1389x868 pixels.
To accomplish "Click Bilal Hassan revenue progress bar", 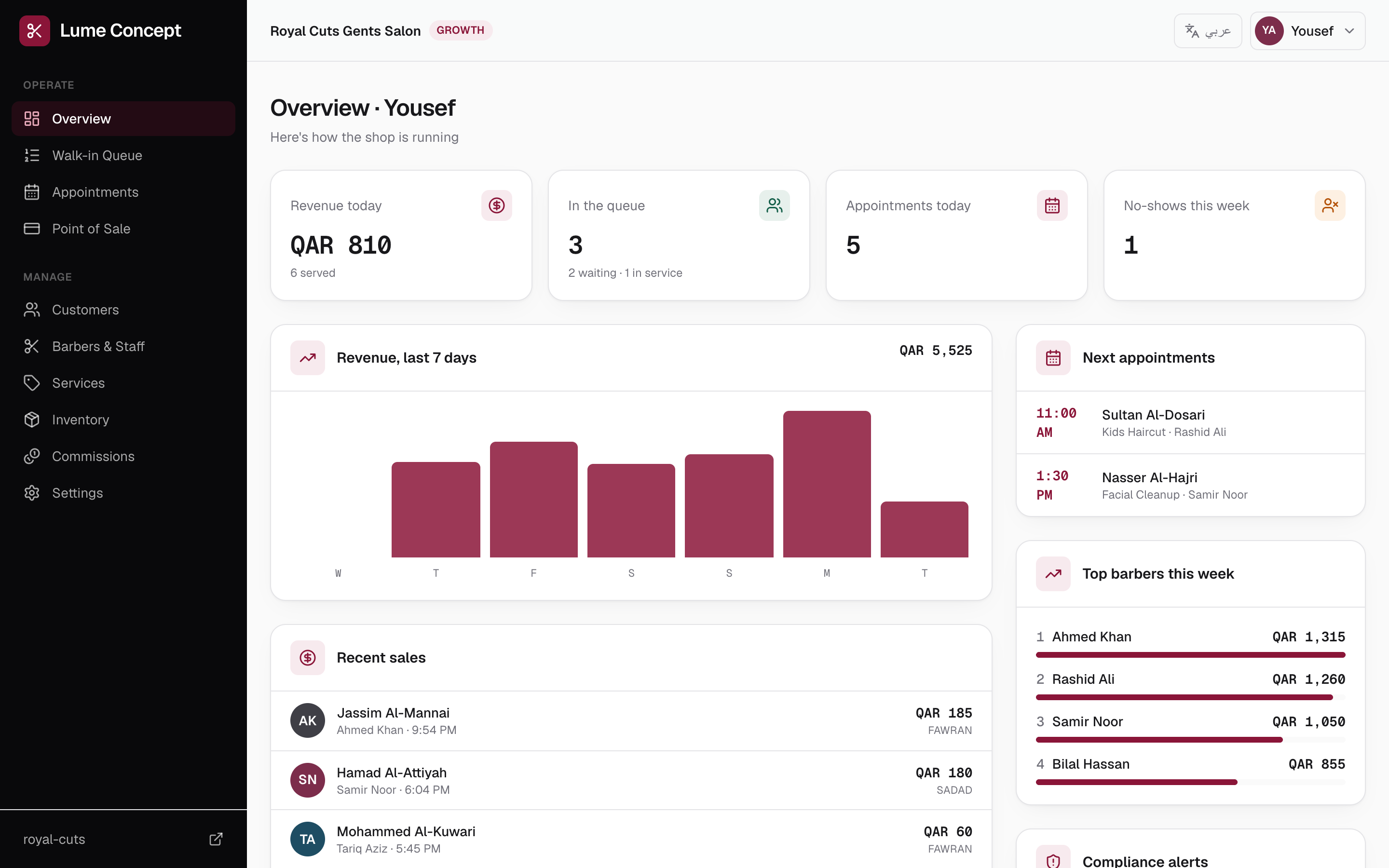I will click(1190, 783).
